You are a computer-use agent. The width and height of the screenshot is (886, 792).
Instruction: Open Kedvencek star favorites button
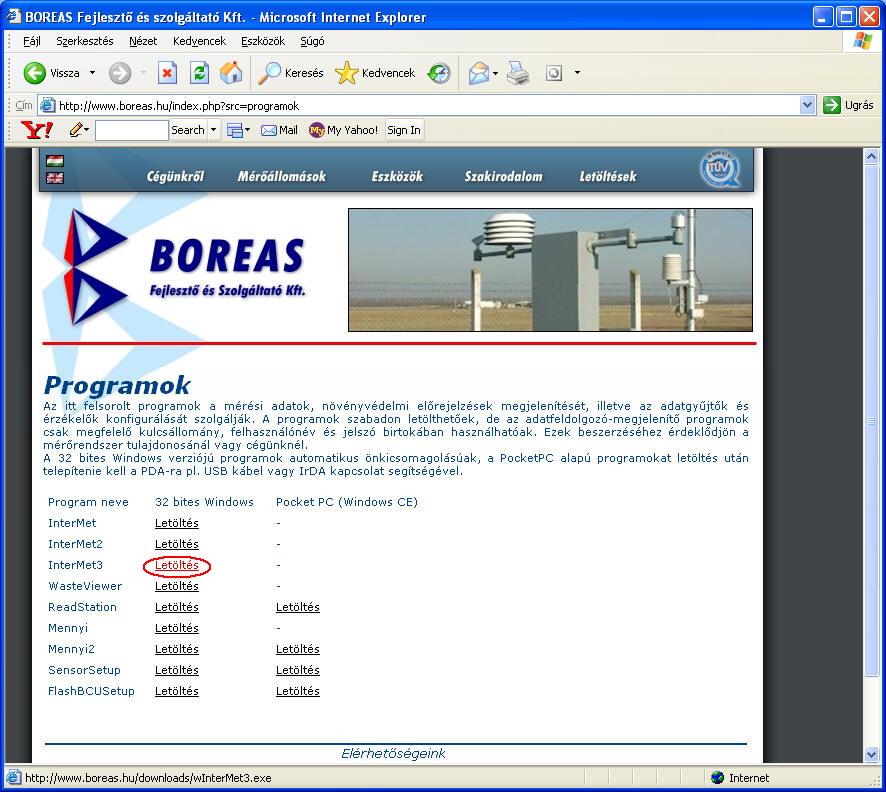pyautogui.click(x=375, y=73)
